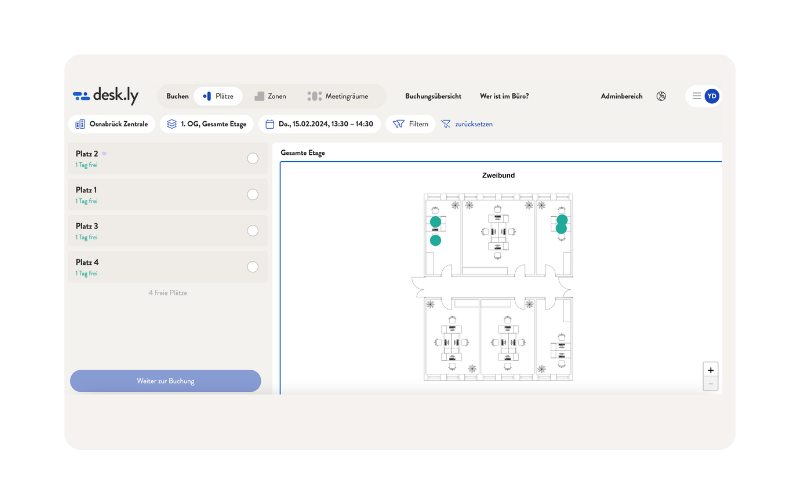Select Platz 4 radio button

[253, 267]
